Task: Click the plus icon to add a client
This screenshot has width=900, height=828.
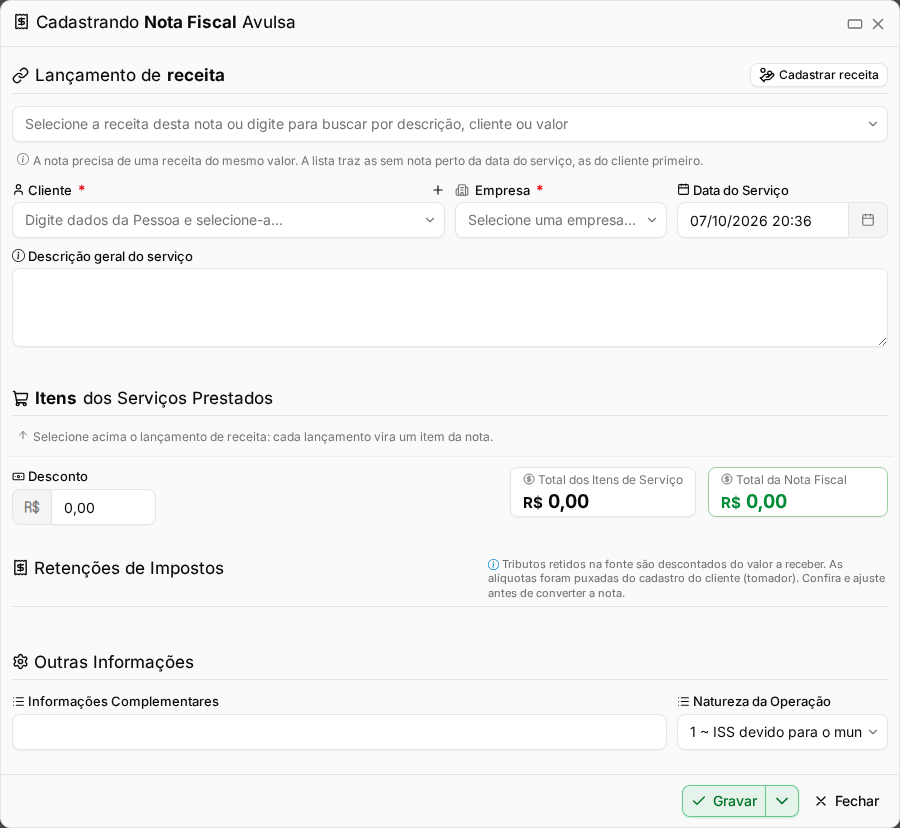Action: click(x=437, y=190)
